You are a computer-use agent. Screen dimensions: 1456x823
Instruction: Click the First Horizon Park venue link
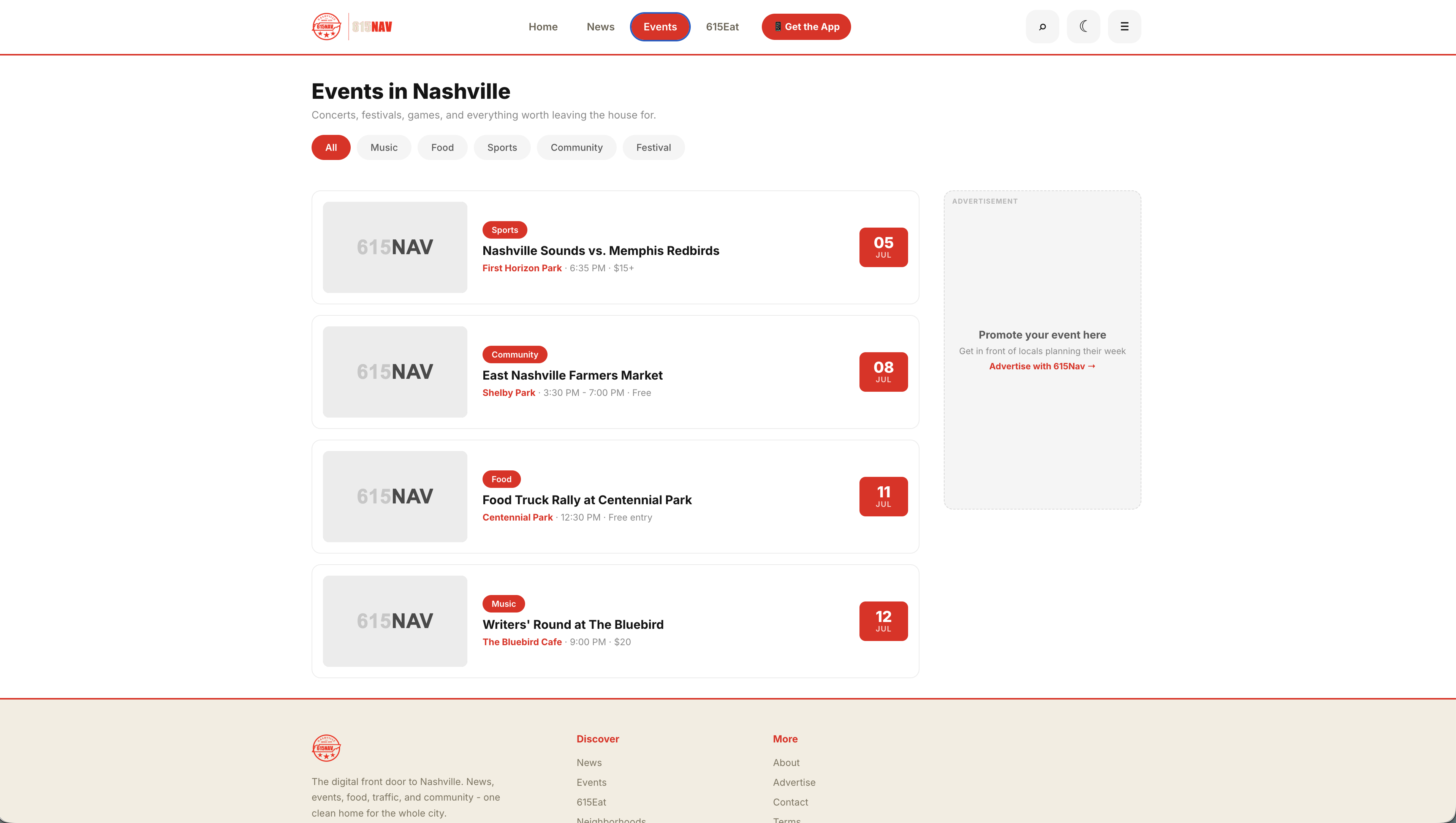click(x=522, y=268)
